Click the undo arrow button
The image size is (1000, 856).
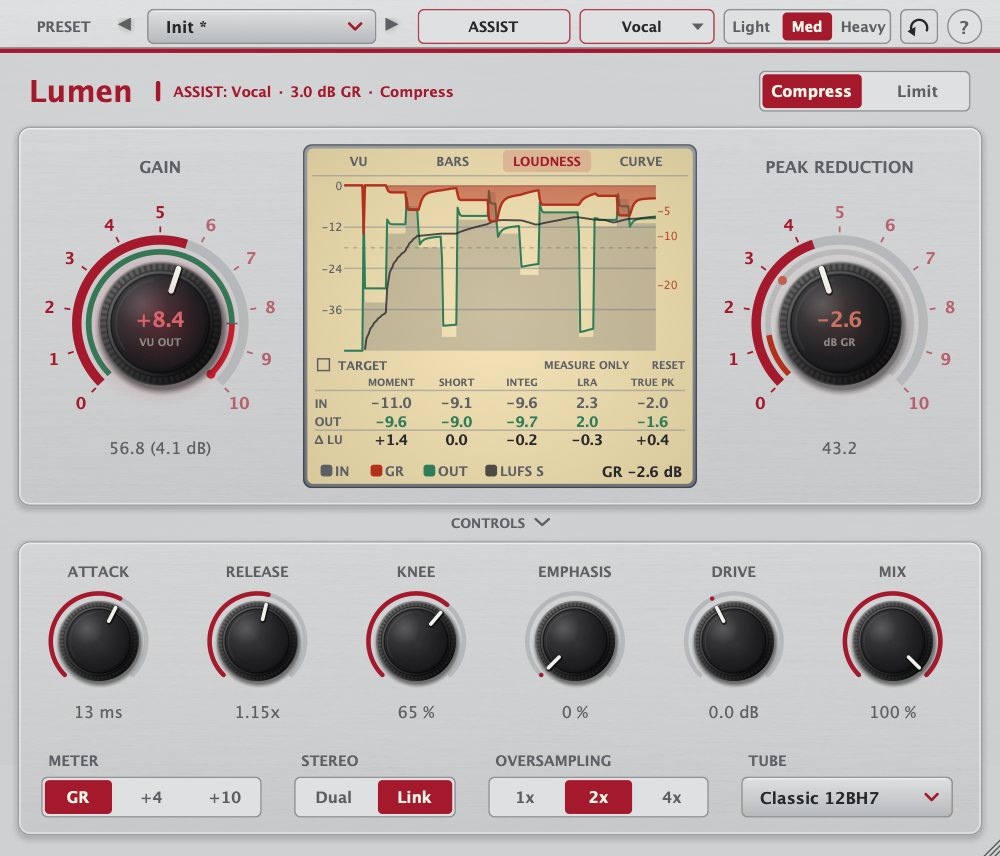pyautogui.click(x=918, y=27)
